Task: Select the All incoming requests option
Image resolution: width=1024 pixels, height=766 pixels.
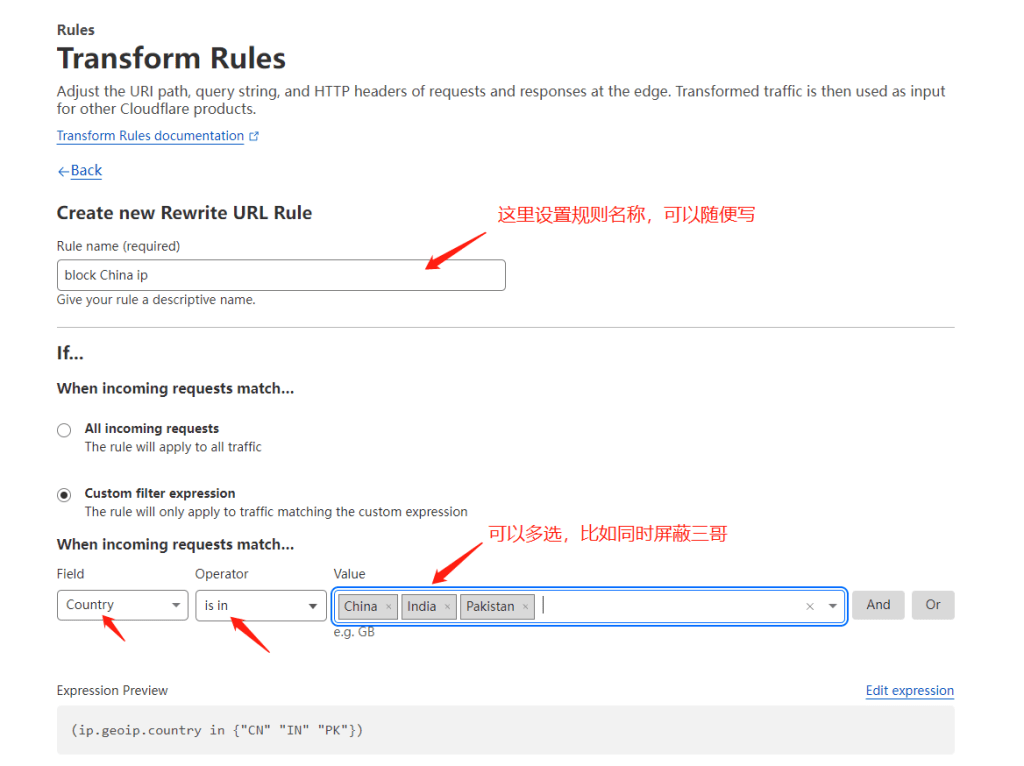Action: tap(64, 430)
